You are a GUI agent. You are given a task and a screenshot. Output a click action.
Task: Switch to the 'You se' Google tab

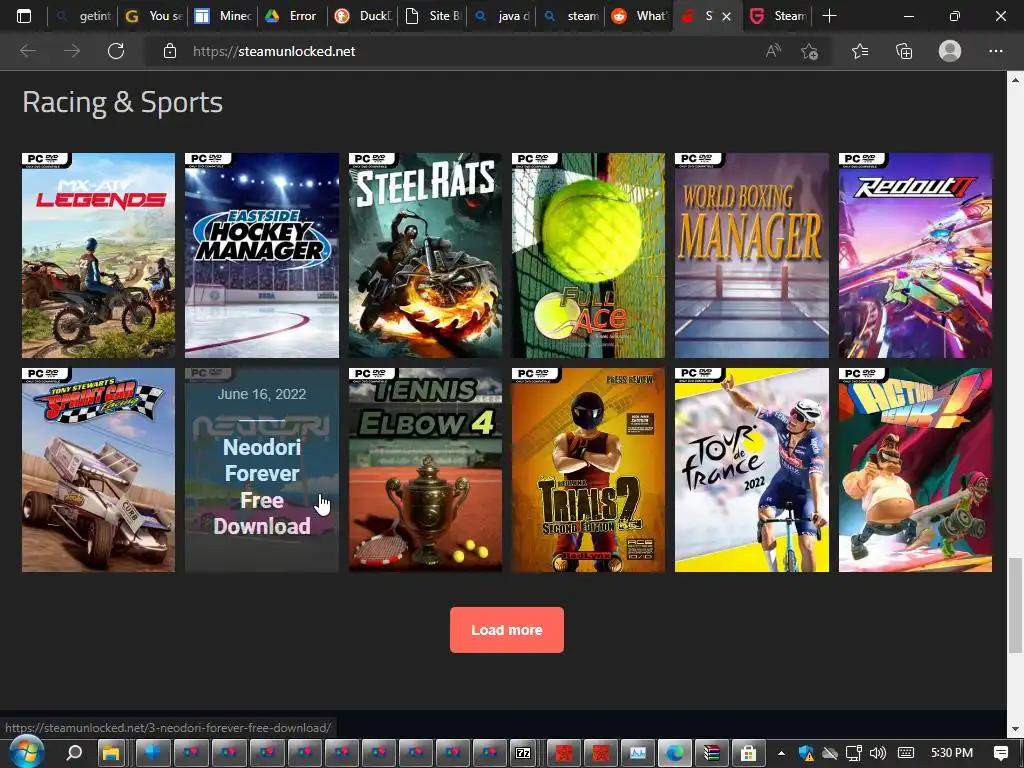tap(155, 16)
